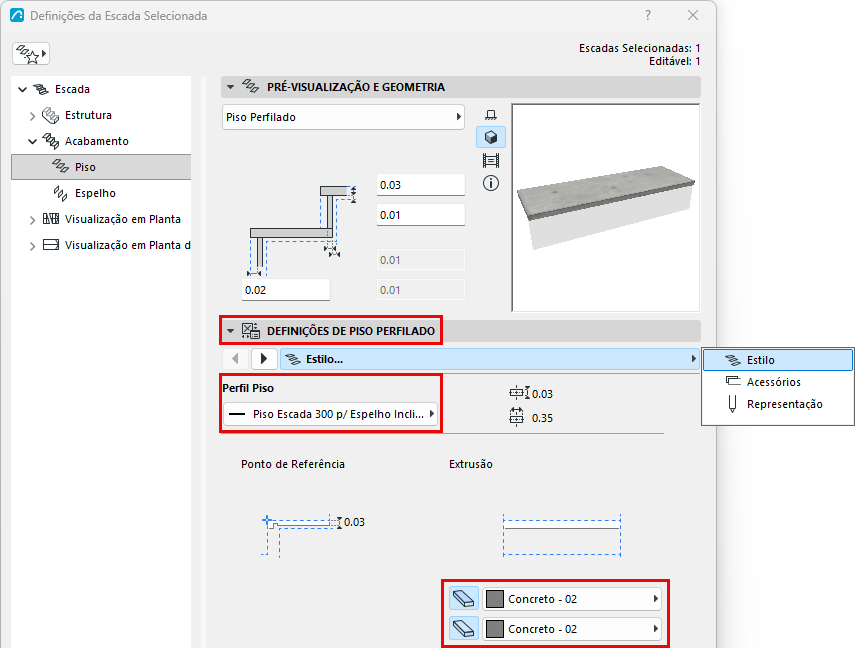Viewport: 865px width, 648px height.
Task: Select the floor plan preview icon
Action: click(490, 115)
